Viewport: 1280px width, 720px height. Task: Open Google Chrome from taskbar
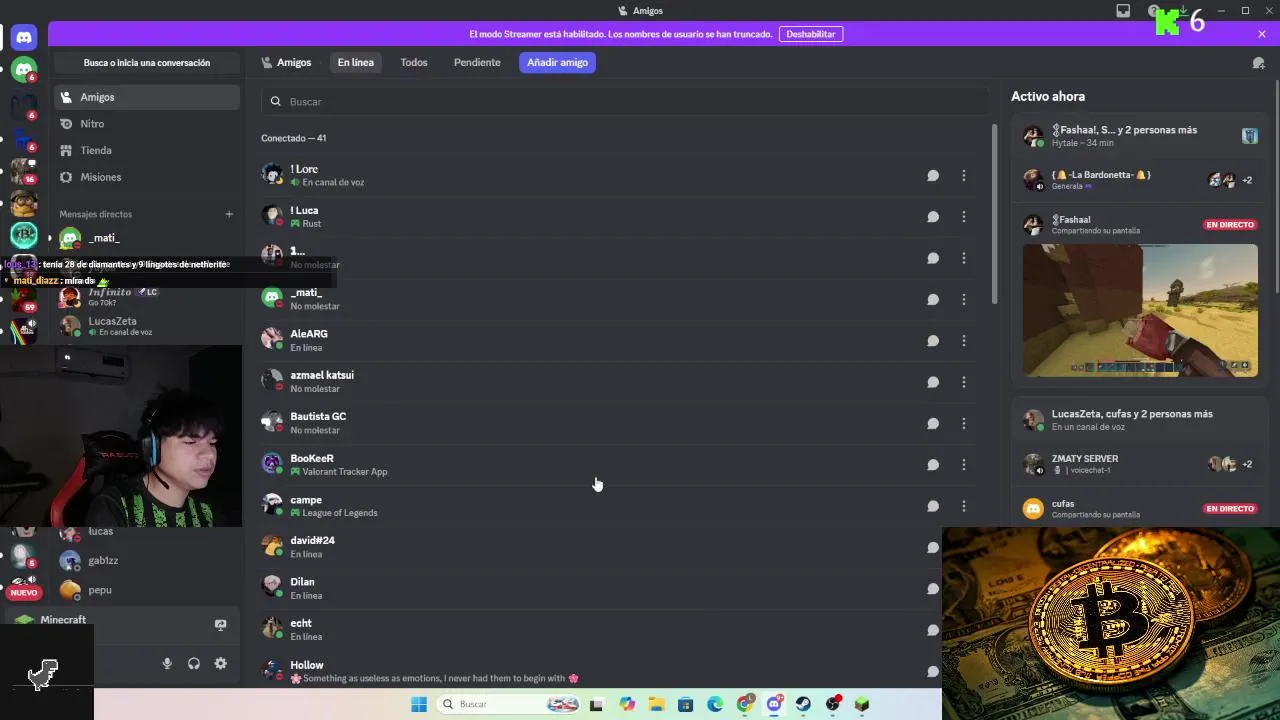pyautogui.click(x=745, y=704)
